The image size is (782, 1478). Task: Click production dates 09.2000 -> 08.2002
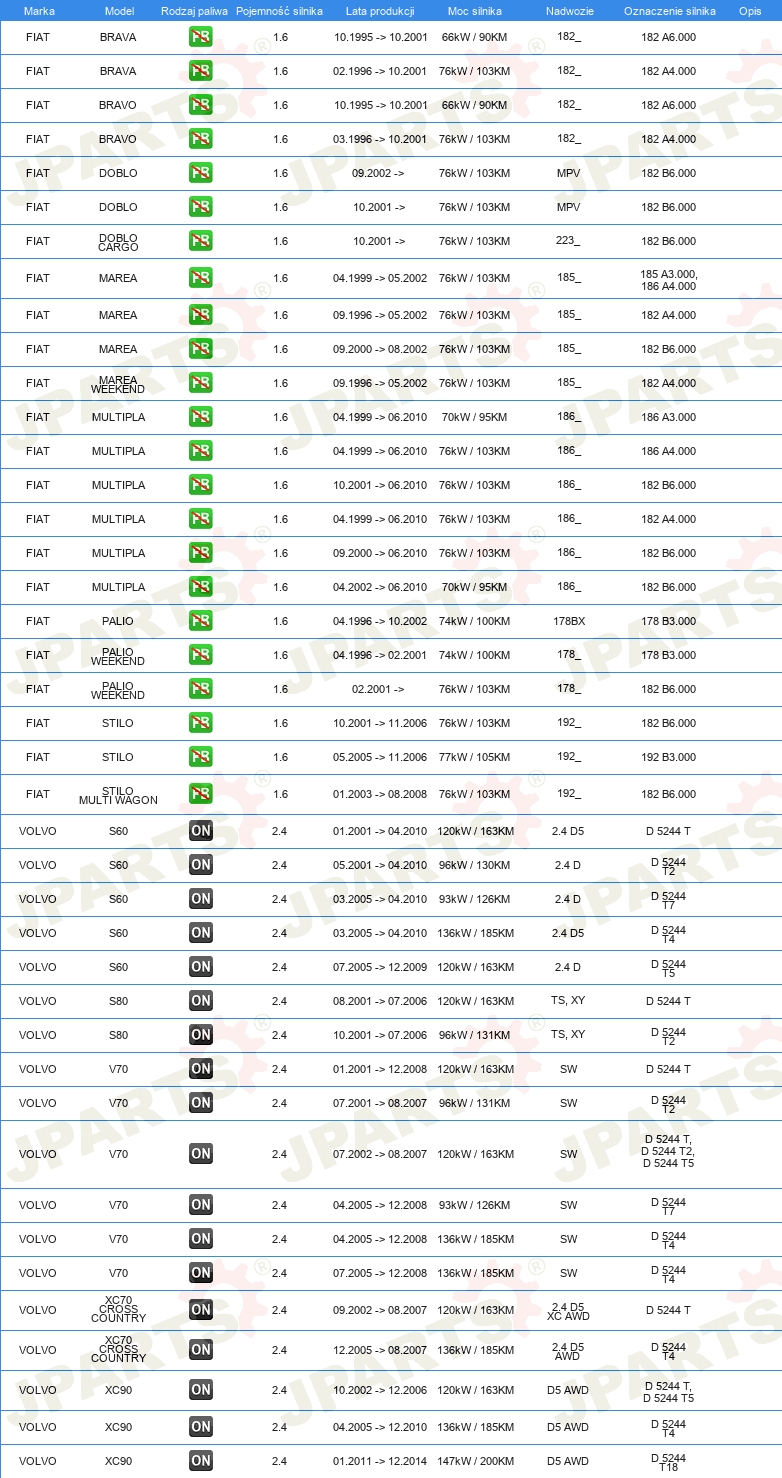point(380,349)
